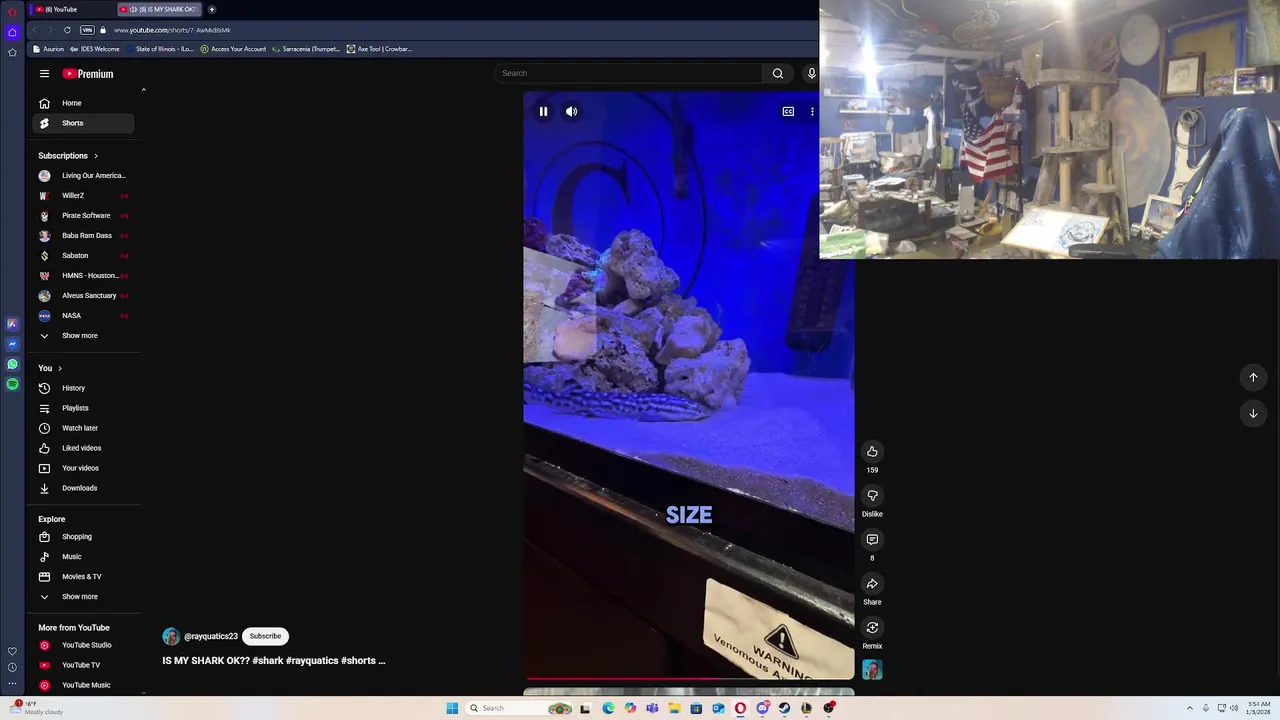Open Microsoft Edge from the taskbar
Viewport: 1280px width, 720px height.
[x=608, y=708]
